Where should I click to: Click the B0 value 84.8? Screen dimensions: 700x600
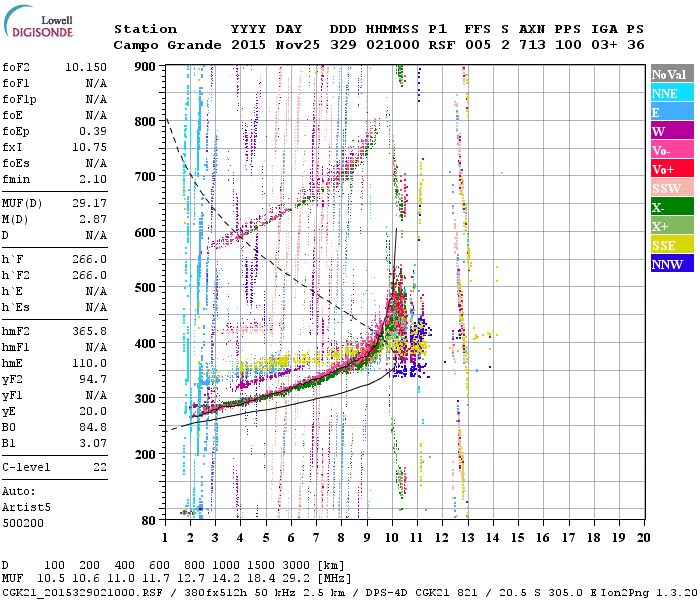(x=93, y=427)
